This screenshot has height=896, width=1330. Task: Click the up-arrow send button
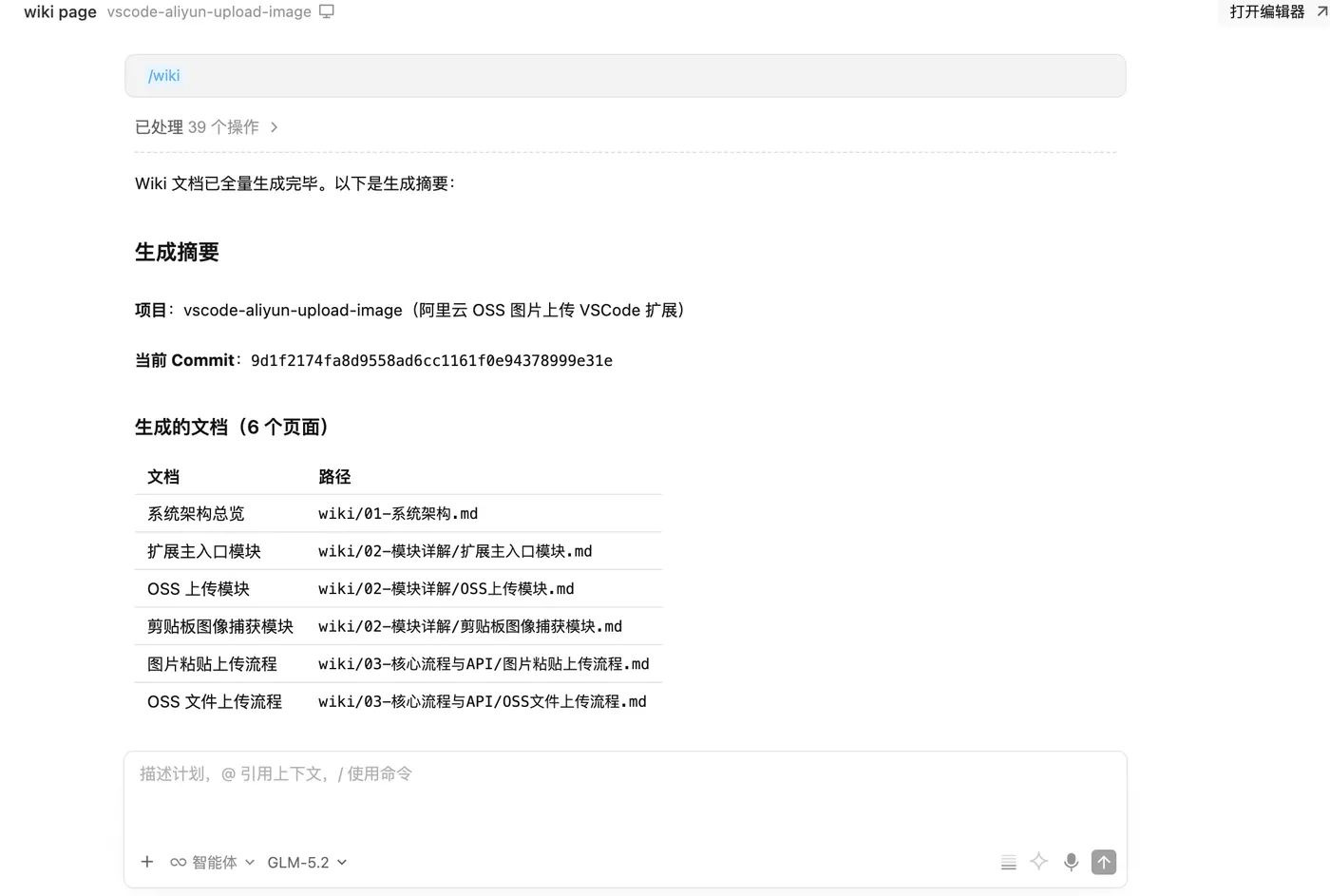click(1103, 862)
